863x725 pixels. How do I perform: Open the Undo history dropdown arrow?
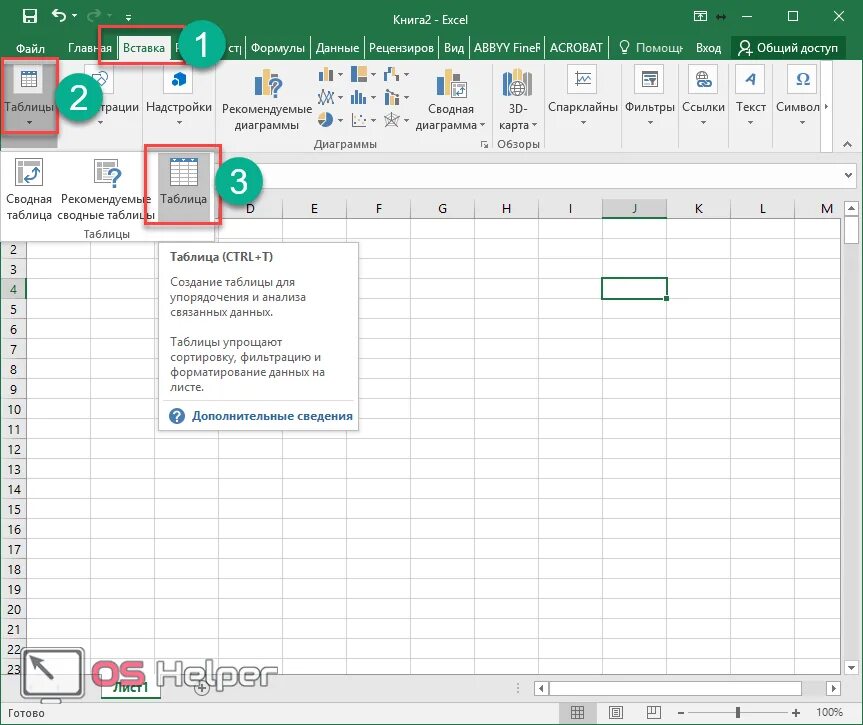pyautogui.click(x=75, y=15)
